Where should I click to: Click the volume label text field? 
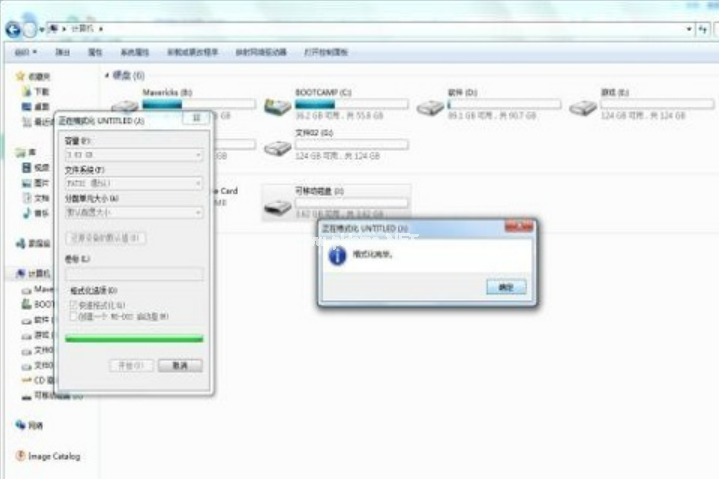[134, 273]
